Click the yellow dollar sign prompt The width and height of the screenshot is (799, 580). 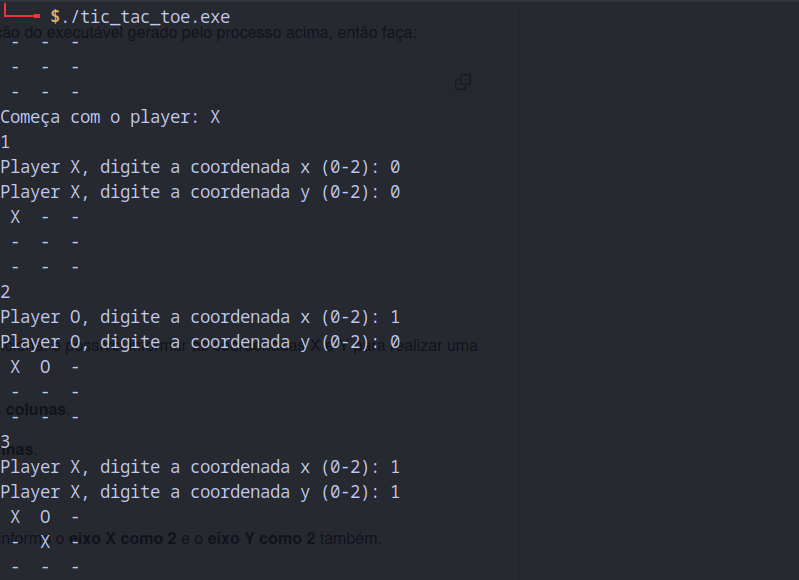tap(55, 17)
